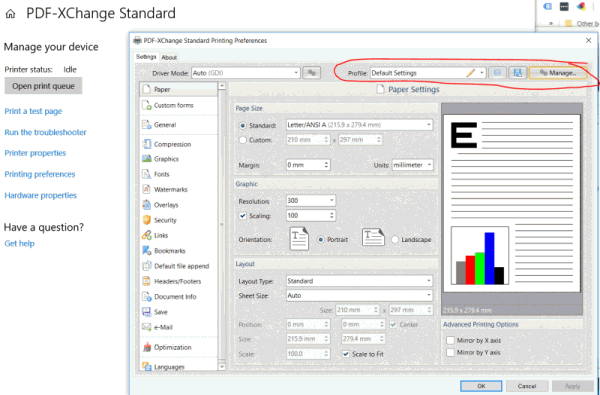Open the Hardware properties link
The width and height of the screenshot is (600, 395).
click(x=41, y=195)
